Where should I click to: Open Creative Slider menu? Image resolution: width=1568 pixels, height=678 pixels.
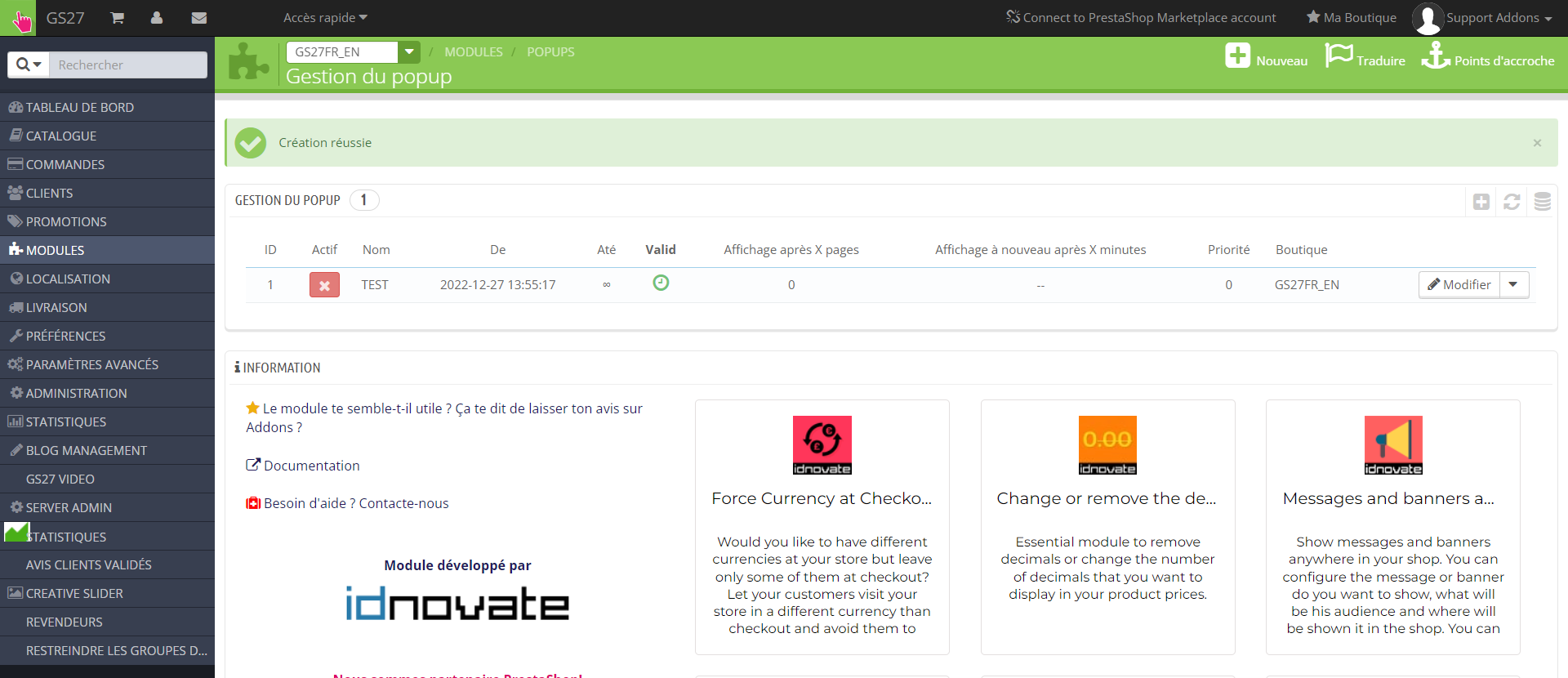pyautogui.click(x=107, y=593)
